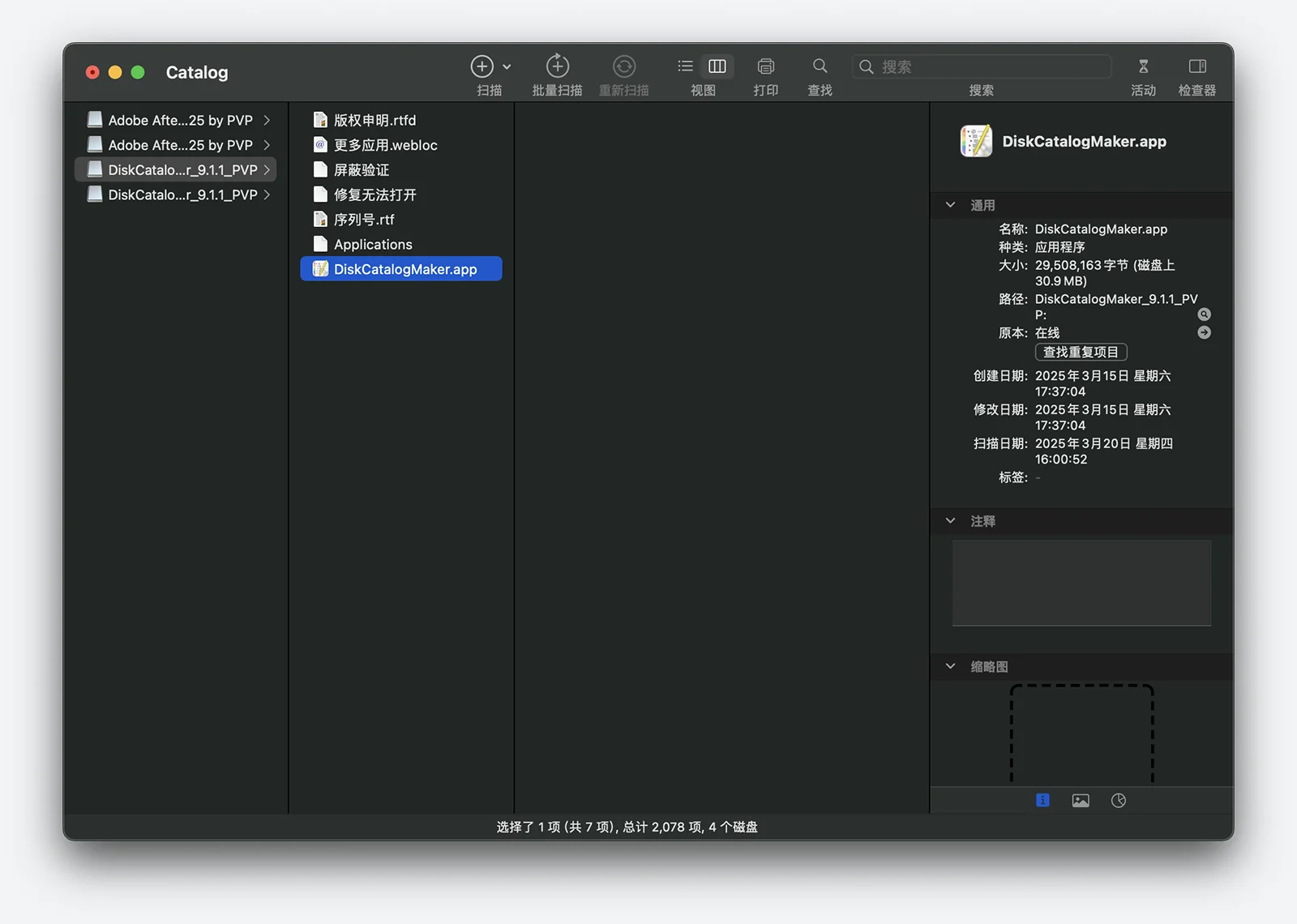Click the 更多应用.webloc link icon
The width and height of the screenshot is (1297, 924).
pos(320,145)
